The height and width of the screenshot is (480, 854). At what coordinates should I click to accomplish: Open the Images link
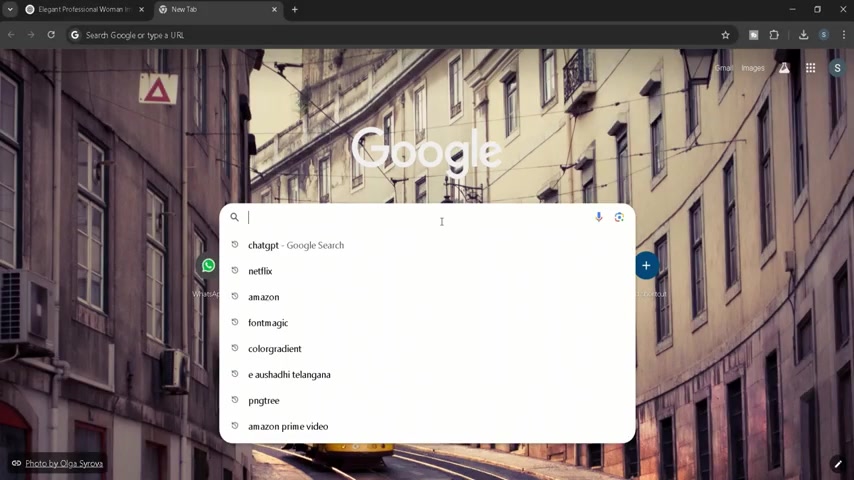pos(753,68)
